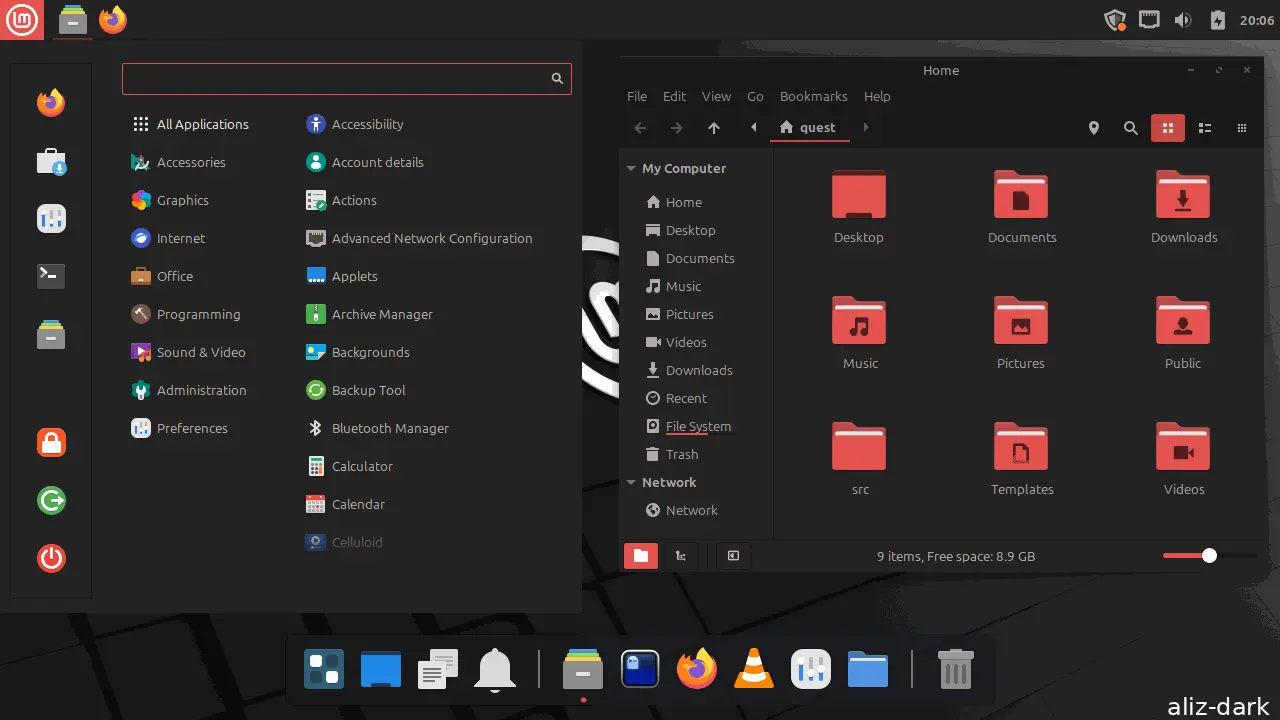This screenshot has height=720, width=1280.
Task: Click the log out icon in menu sidebar
Action: (x=51, y=500)
